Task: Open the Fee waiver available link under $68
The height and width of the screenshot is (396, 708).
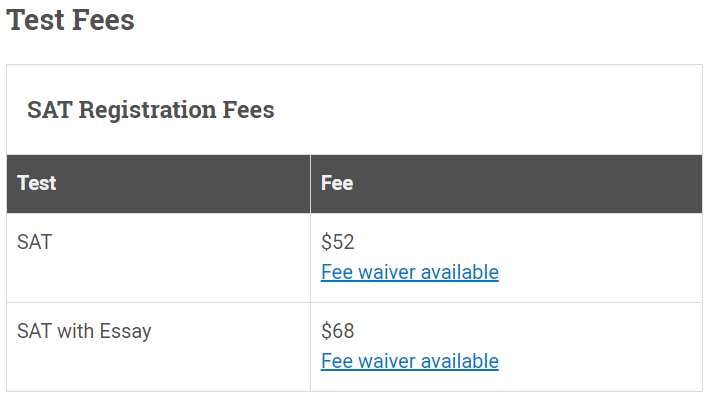Action: click(410, 361)
